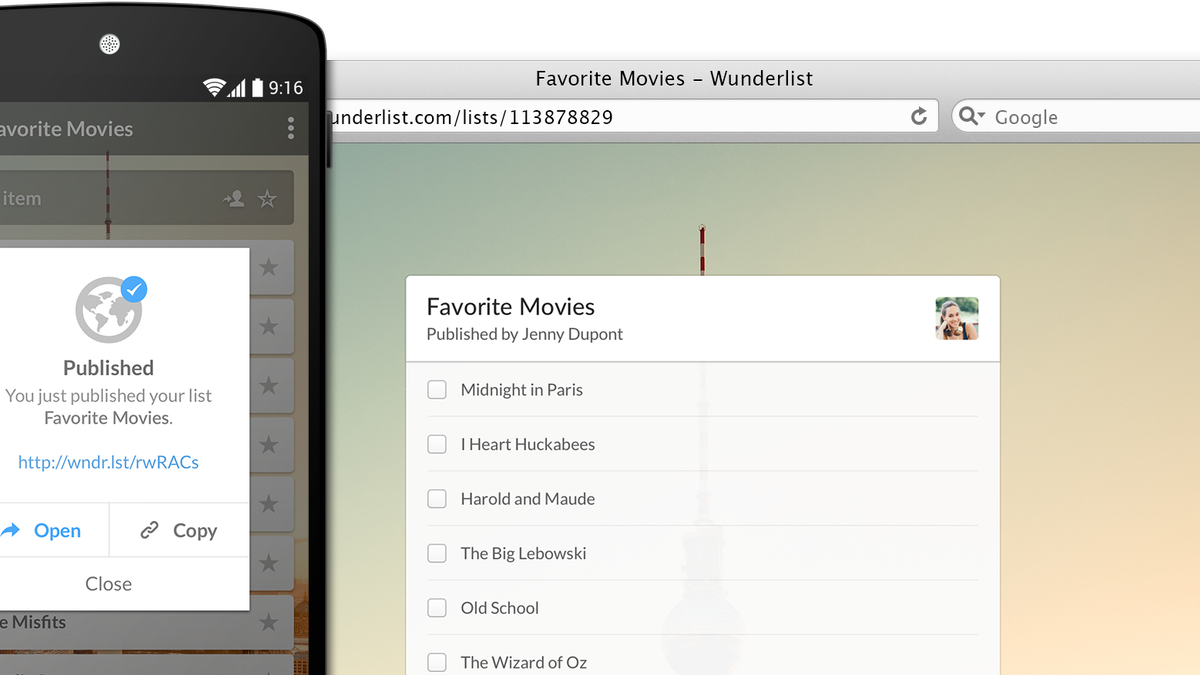Image resolution: width=1200 pixels, height=675 pixels.
Task: Click Published by Jenny Dupont text
Action: click(525, 334)
